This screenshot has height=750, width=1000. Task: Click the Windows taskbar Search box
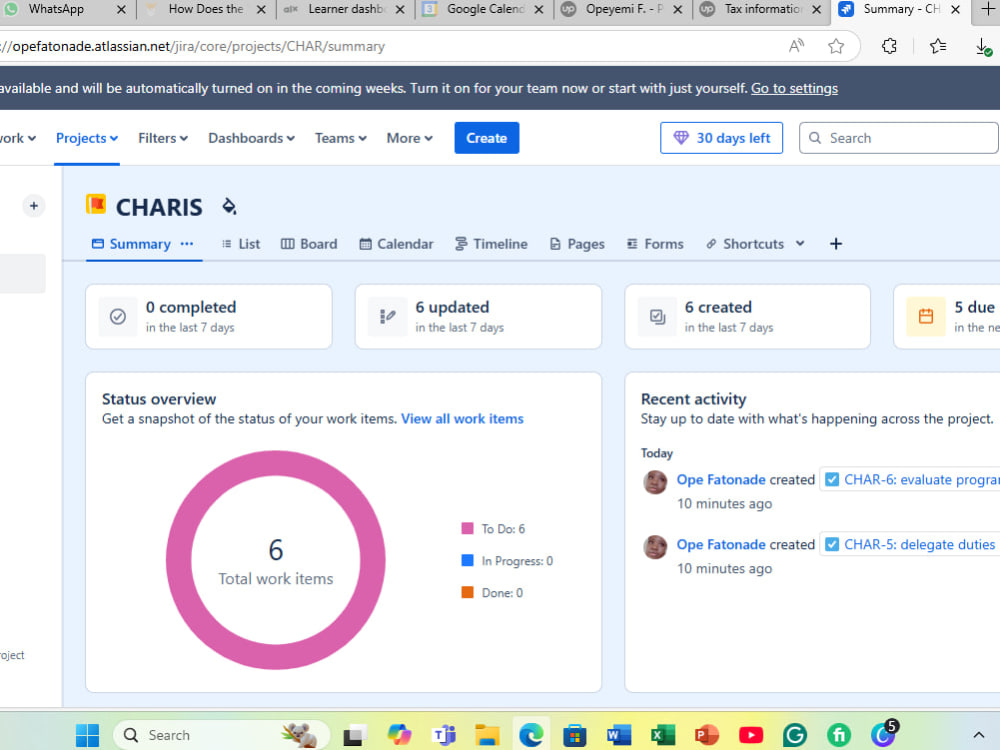[x=221, y=735]
